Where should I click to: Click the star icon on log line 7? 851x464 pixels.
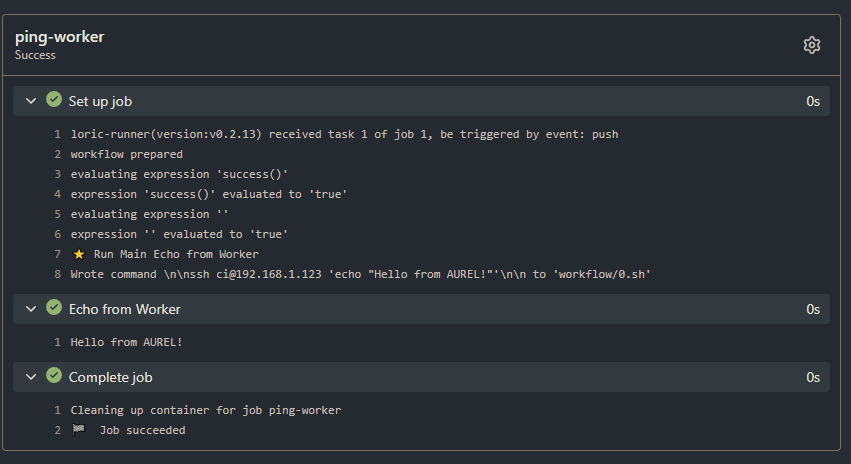point(79,254)
